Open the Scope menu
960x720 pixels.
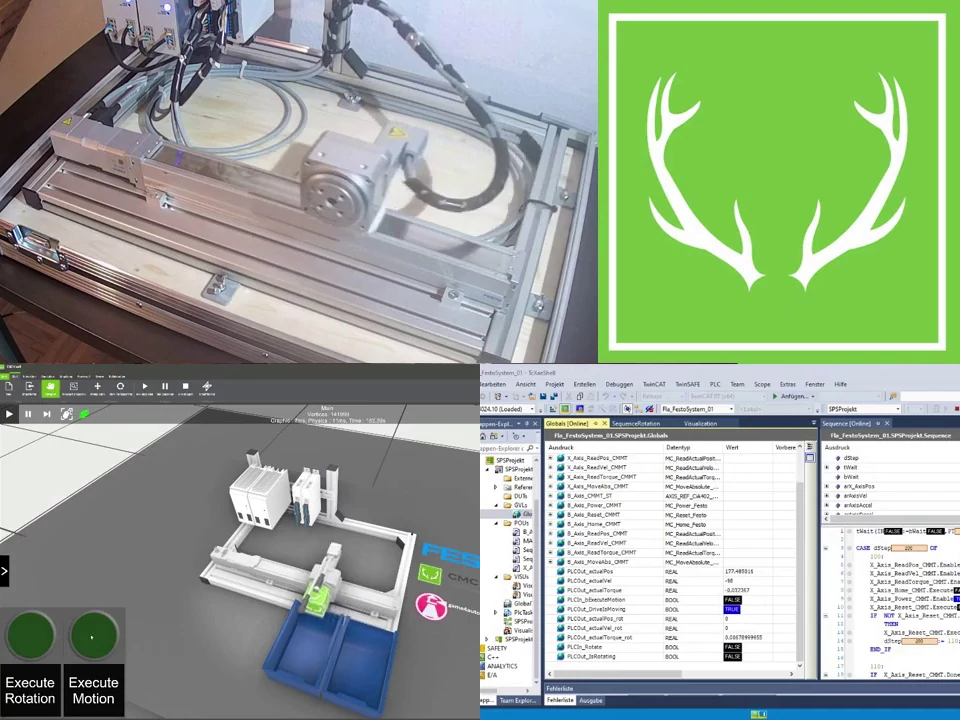pos(762,384)
